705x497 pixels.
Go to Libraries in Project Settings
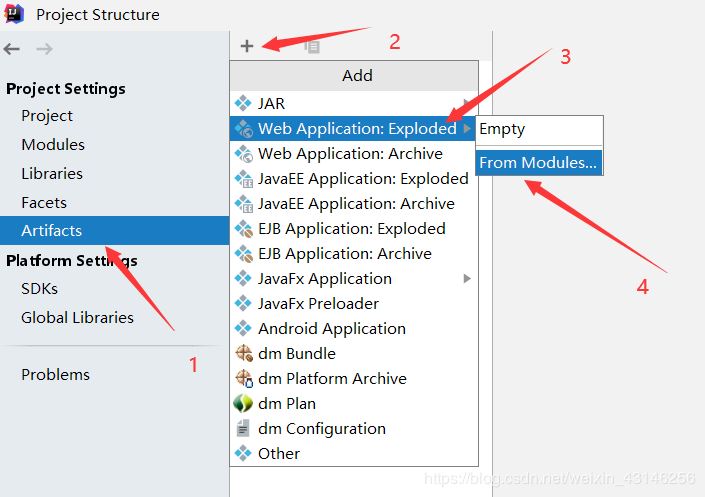coord(52,173)
